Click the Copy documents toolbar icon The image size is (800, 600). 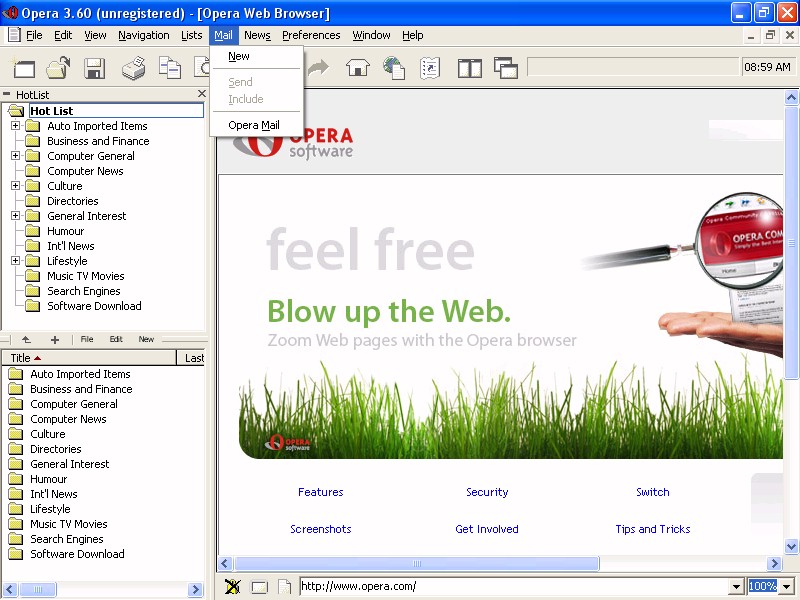coord(170,68)
